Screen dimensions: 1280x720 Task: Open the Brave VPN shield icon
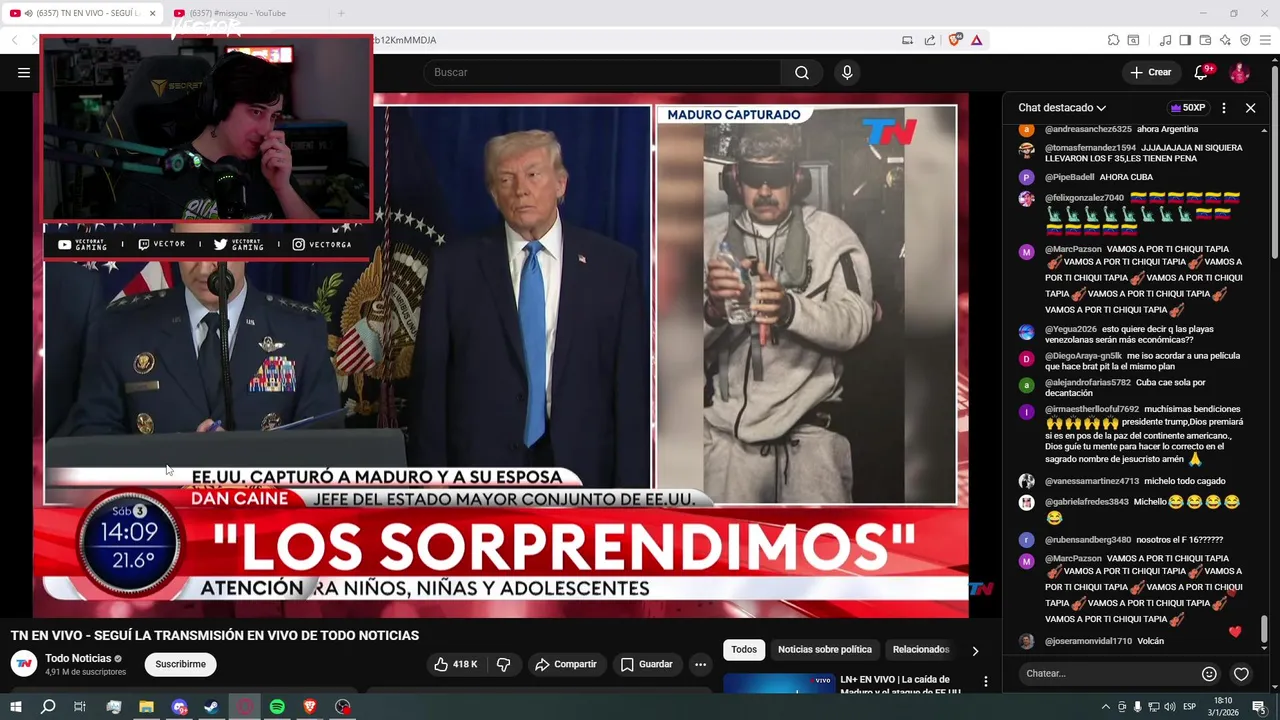pos(1245,40)
